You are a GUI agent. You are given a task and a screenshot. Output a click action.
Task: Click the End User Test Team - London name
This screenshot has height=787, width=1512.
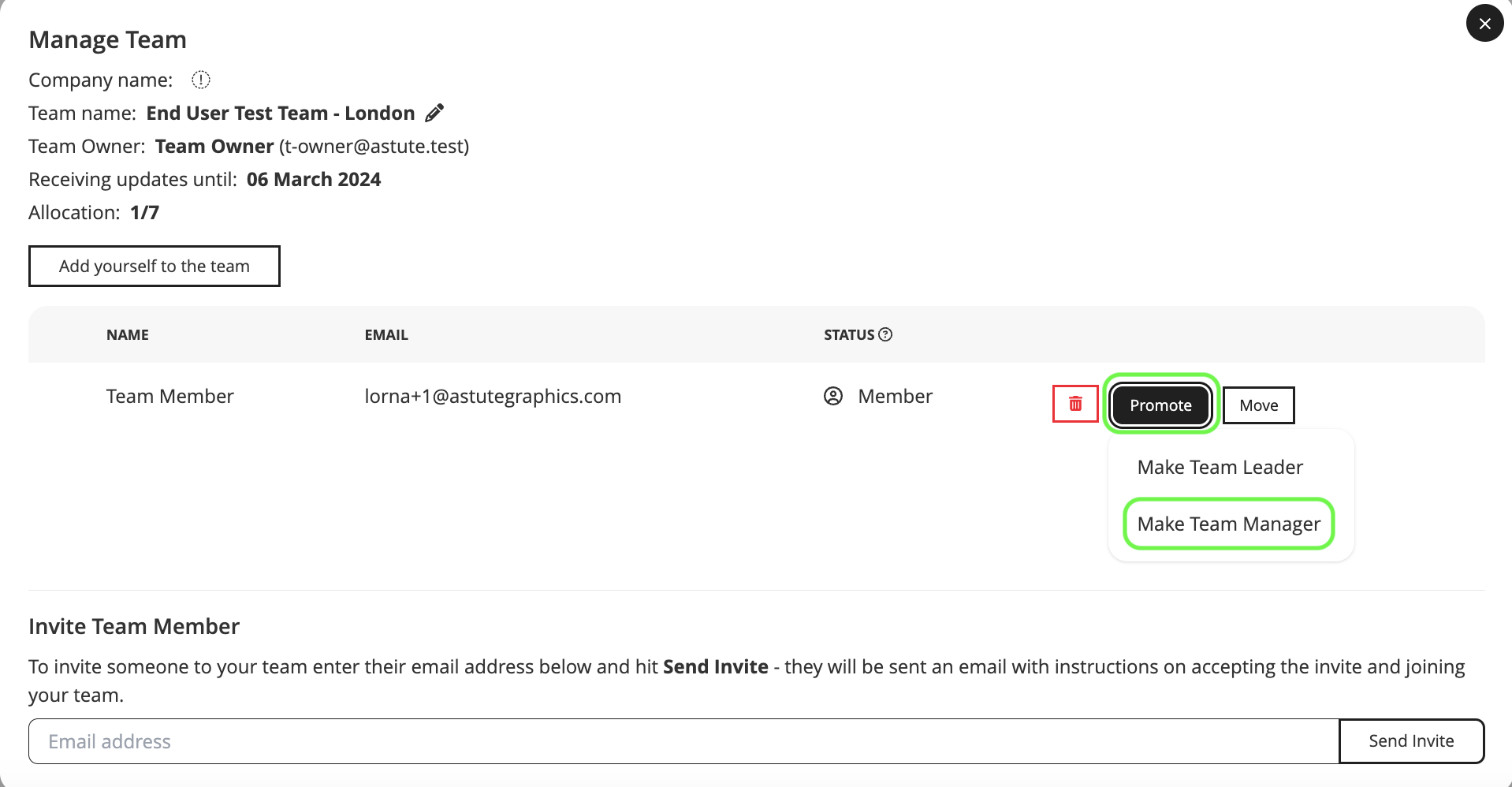[281, 114]
